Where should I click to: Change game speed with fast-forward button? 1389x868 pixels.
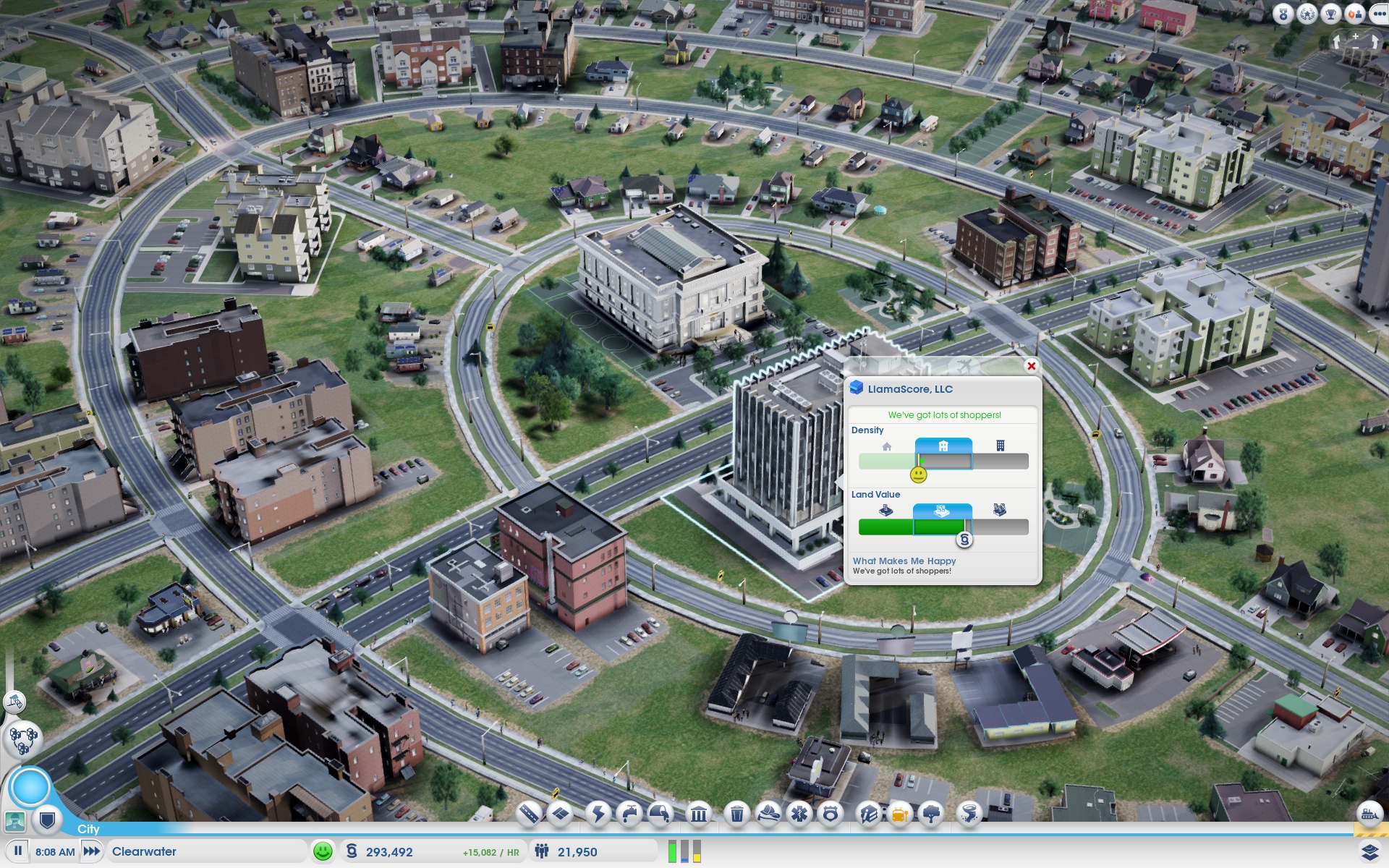coord(91,851)
